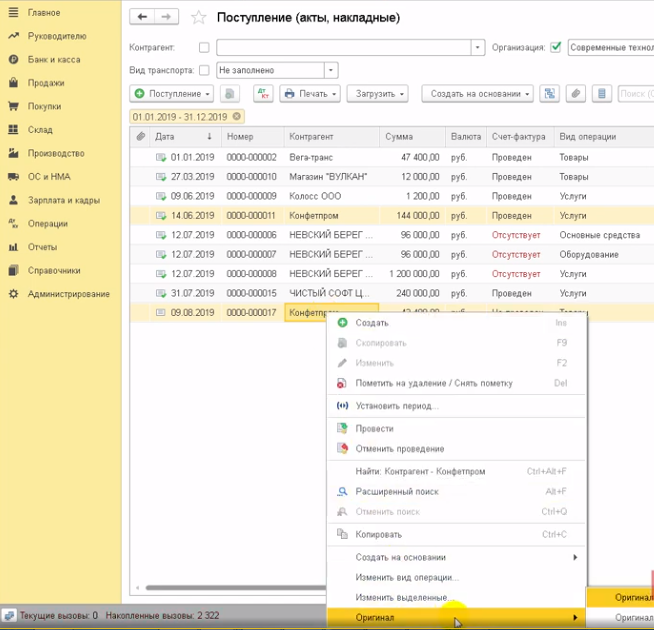Add this list to favorites with star

(199, 18)
